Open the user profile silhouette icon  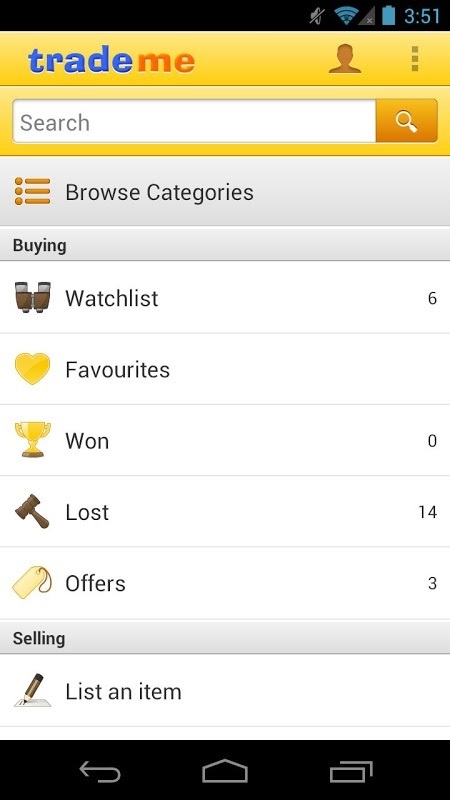(344, 59)
